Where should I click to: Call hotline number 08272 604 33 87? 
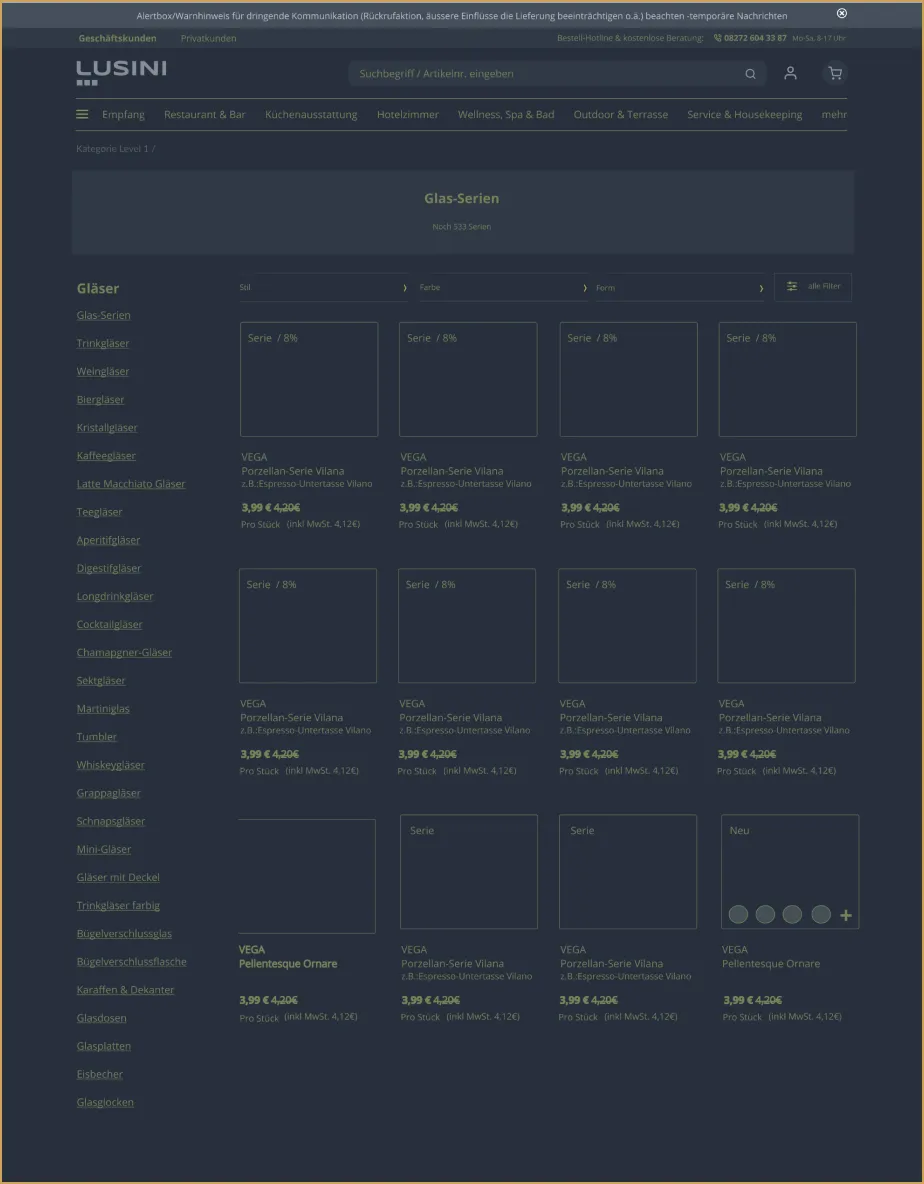pyautogui.click(x=755, y=38)
